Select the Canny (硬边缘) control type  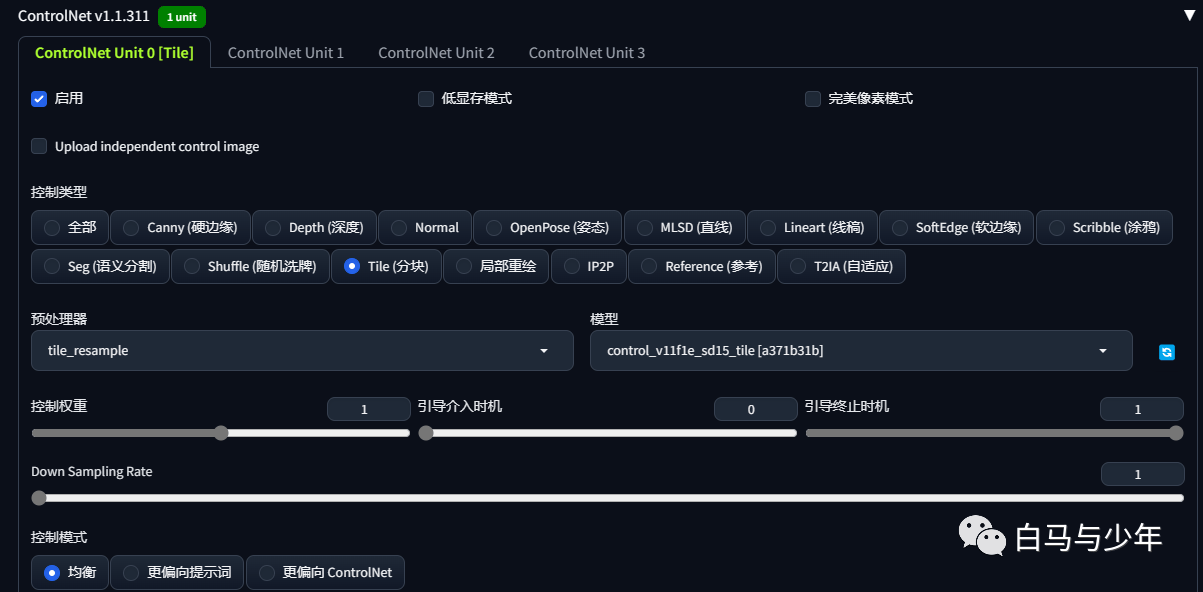click(x=180, y=228)
